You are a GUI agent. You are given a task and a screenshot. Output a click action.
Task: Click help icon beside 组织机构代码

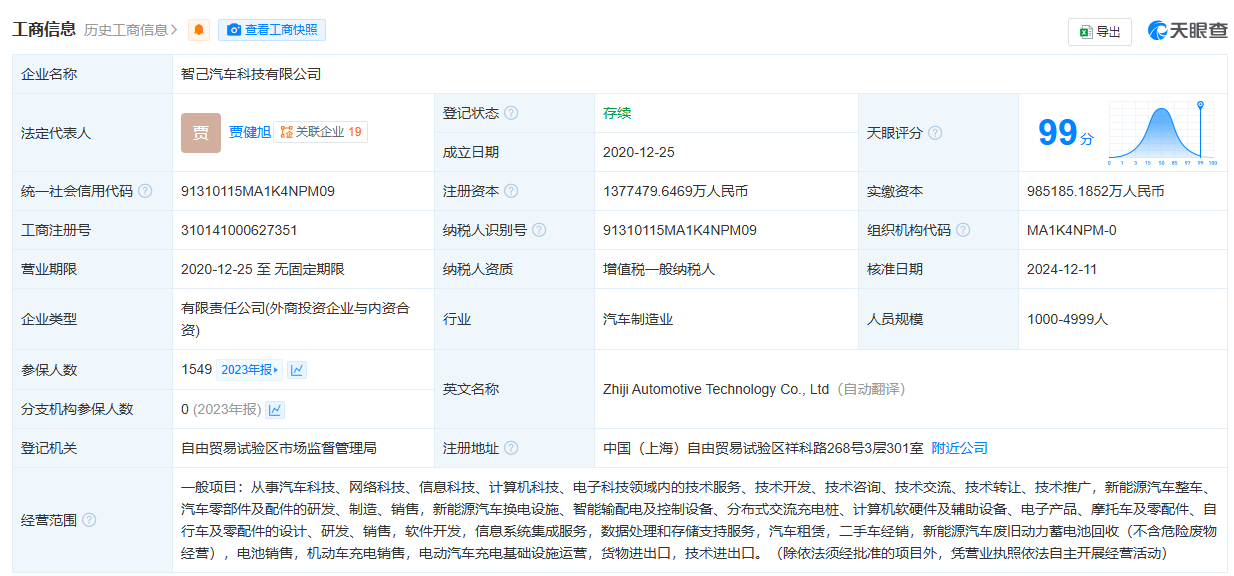point(963,230)
